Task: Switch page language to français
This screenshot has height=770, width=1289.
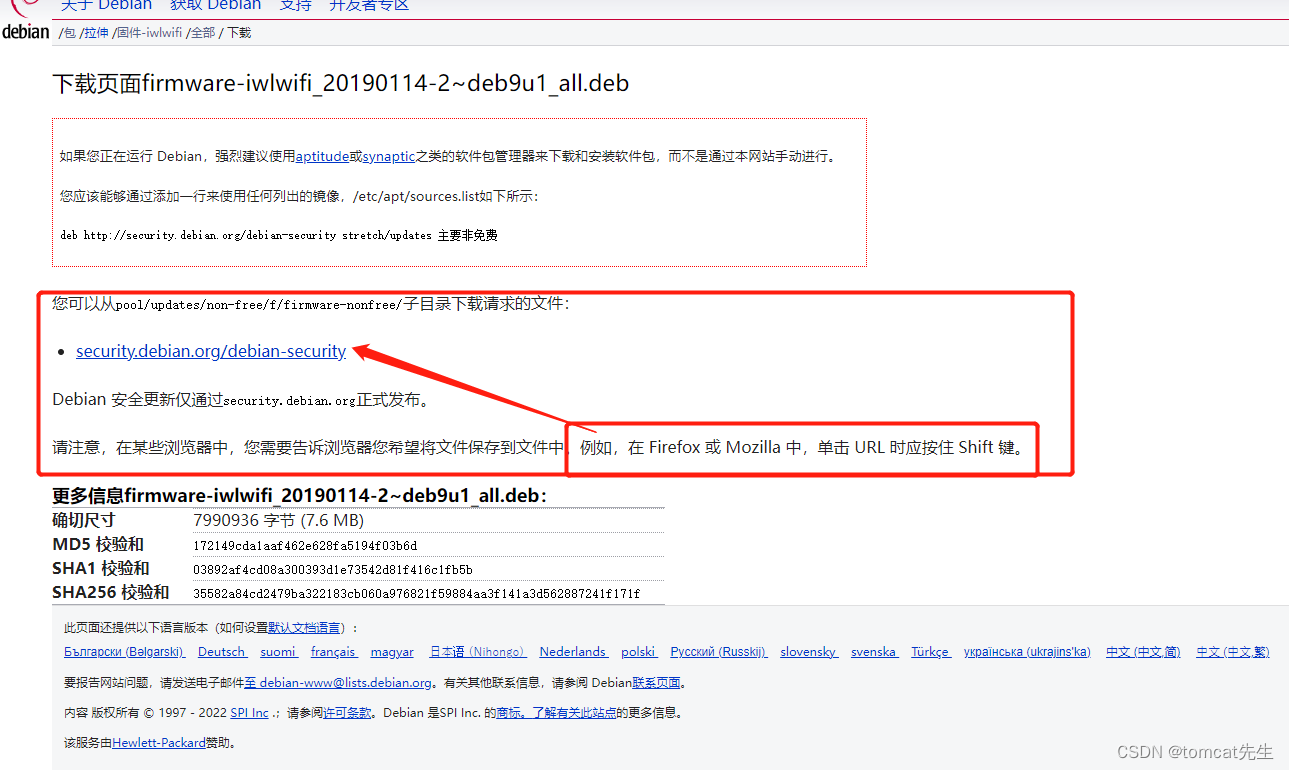Action: point(334,652)
